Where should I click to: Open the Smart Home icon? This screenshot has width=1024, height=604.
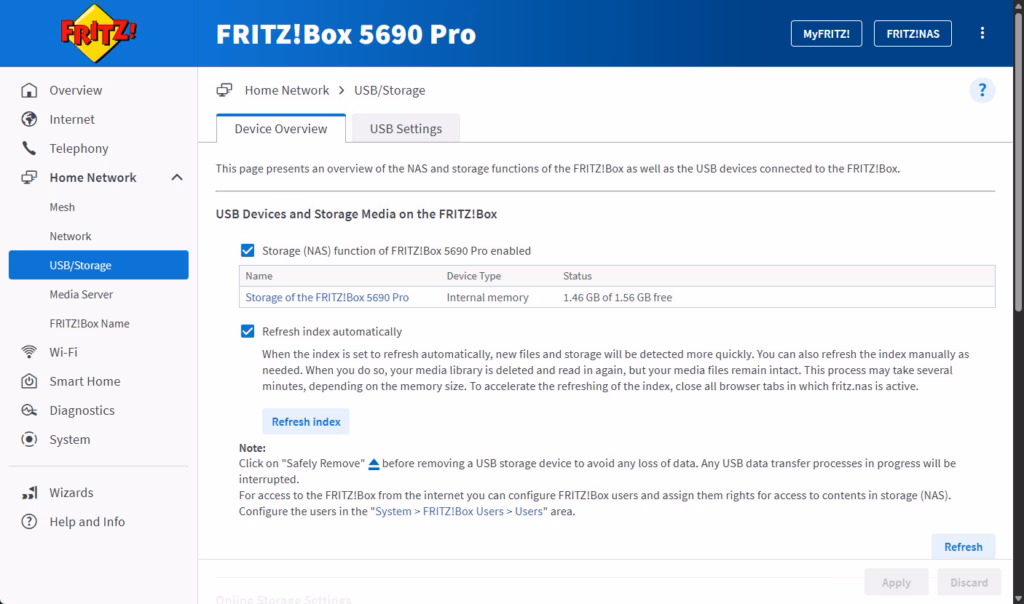(x=29, y=381)
